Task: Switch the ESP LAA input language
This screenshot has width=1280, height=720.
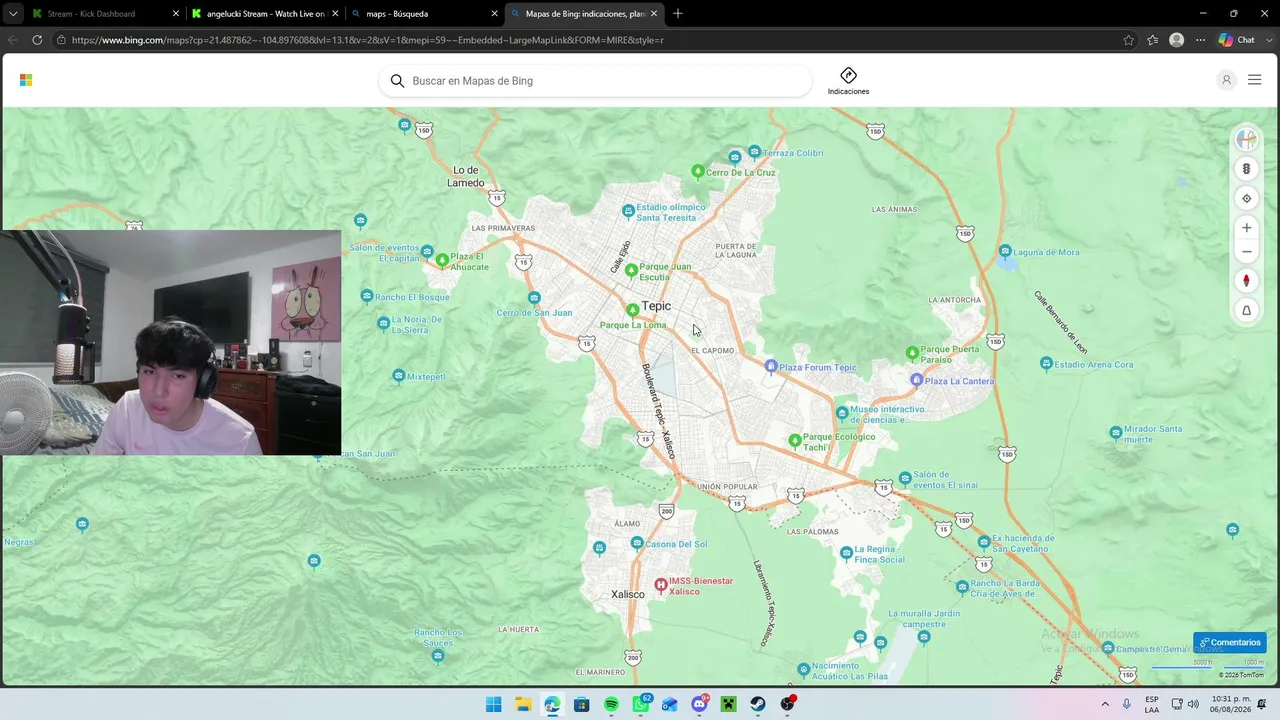Action: (x=1152, y=704)
